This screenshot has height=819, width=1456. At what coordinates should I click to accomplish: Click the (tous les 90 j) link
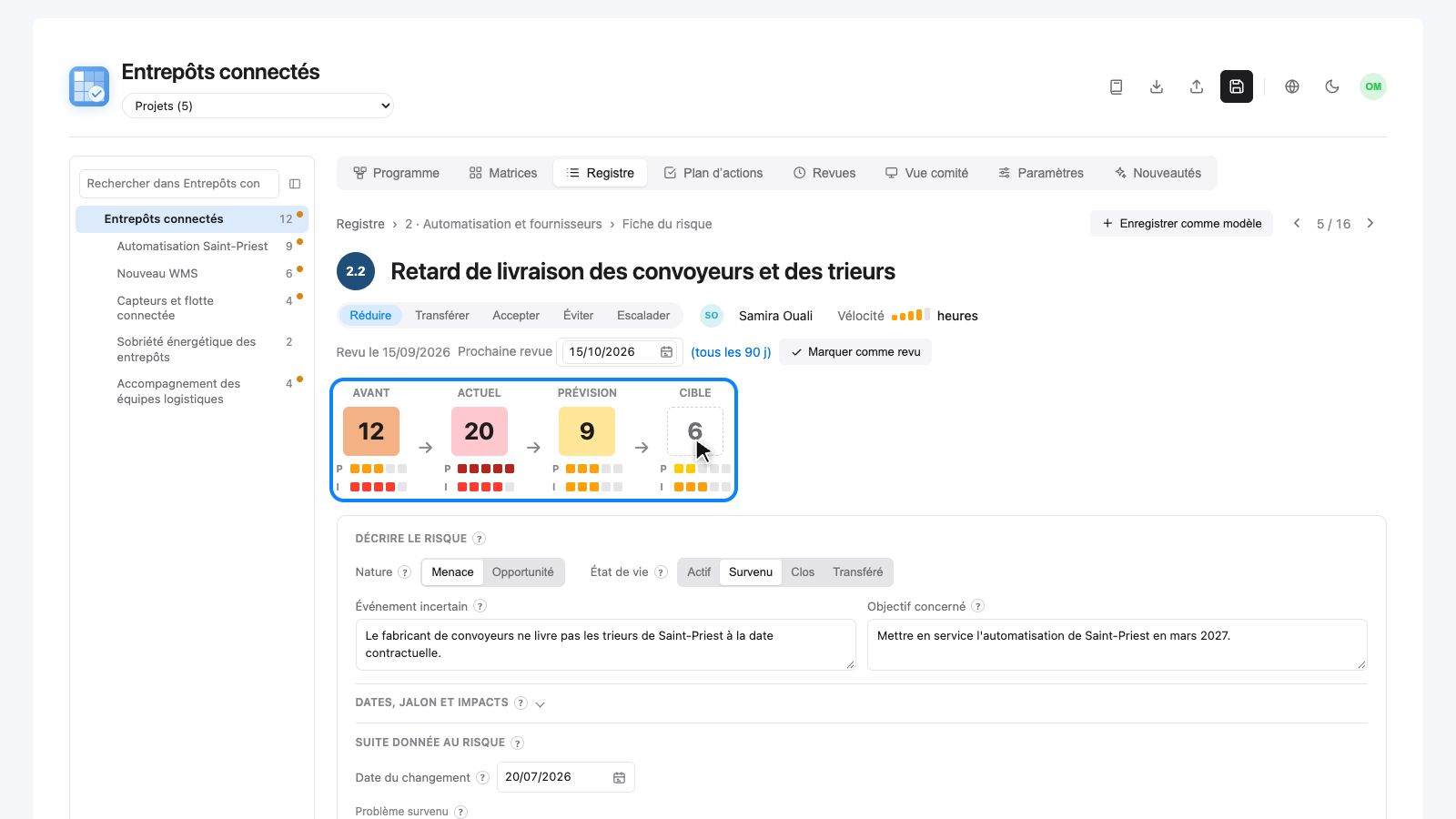[731, 352]
